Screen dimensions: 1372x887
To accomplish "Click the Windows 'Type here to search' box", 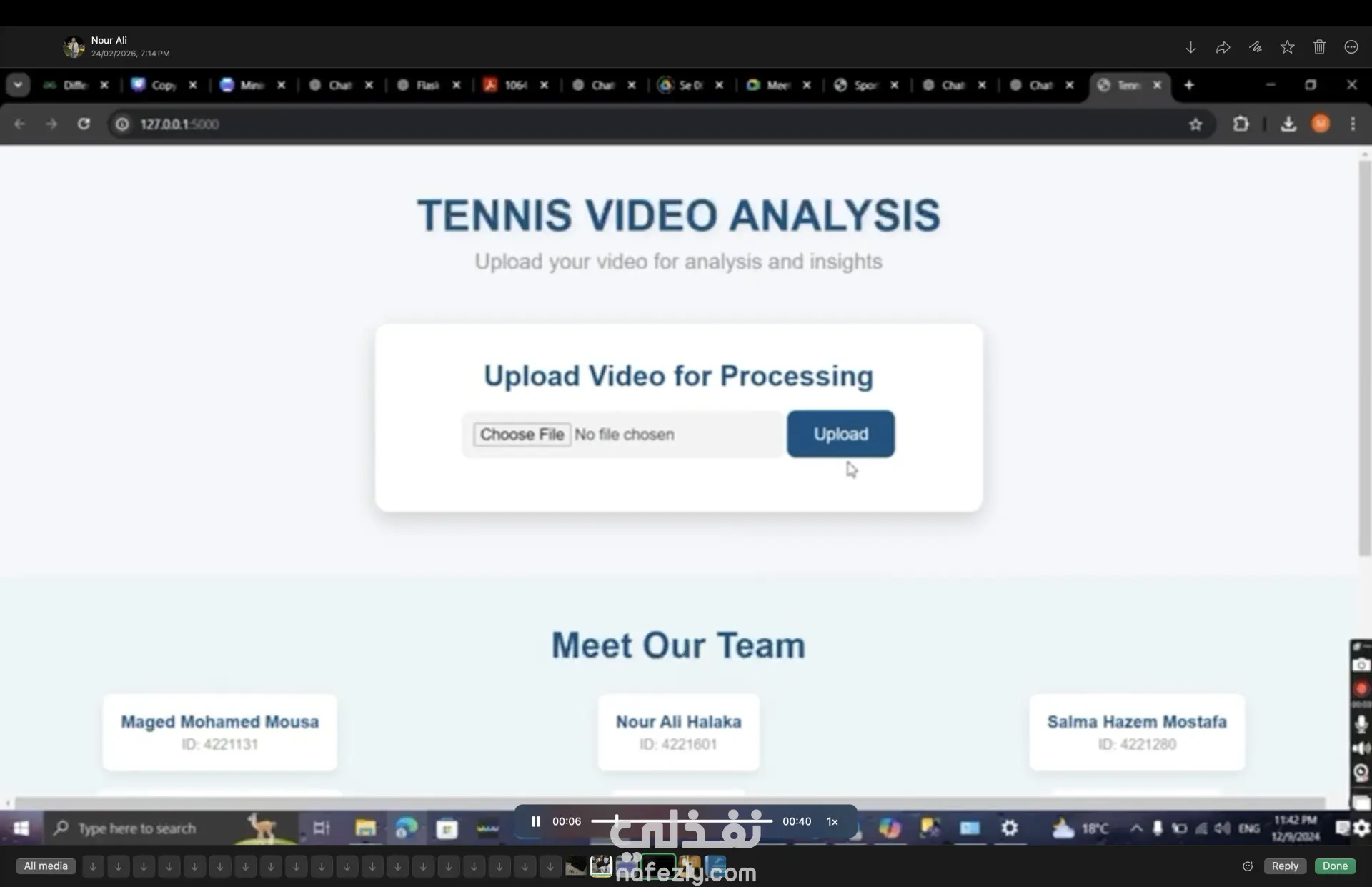I will tap(171, 828).
